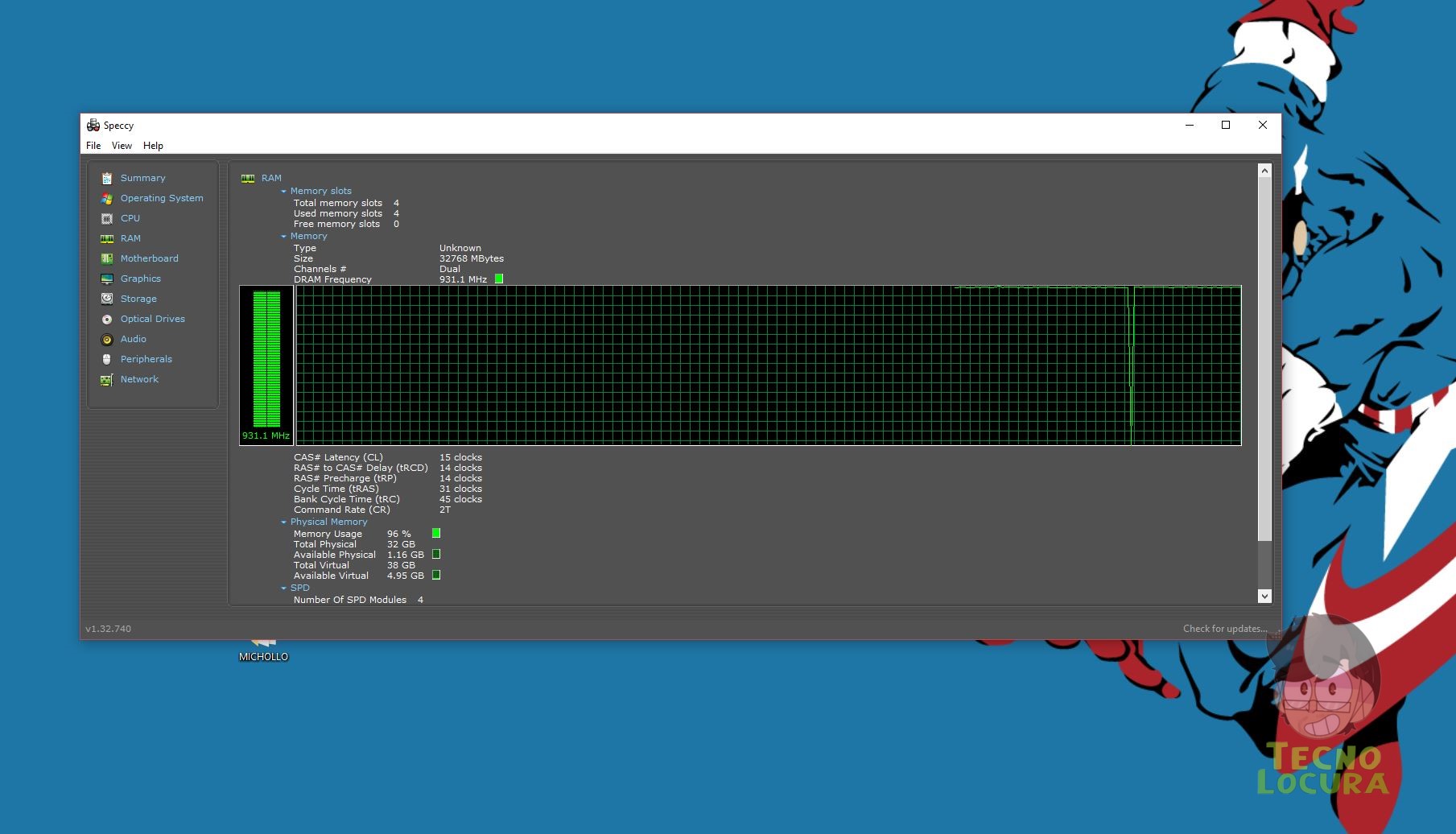This screenshot has height=834, width=1456.
Task: Click the DRAM frequency history graph
Action: (x=769, y=365)
